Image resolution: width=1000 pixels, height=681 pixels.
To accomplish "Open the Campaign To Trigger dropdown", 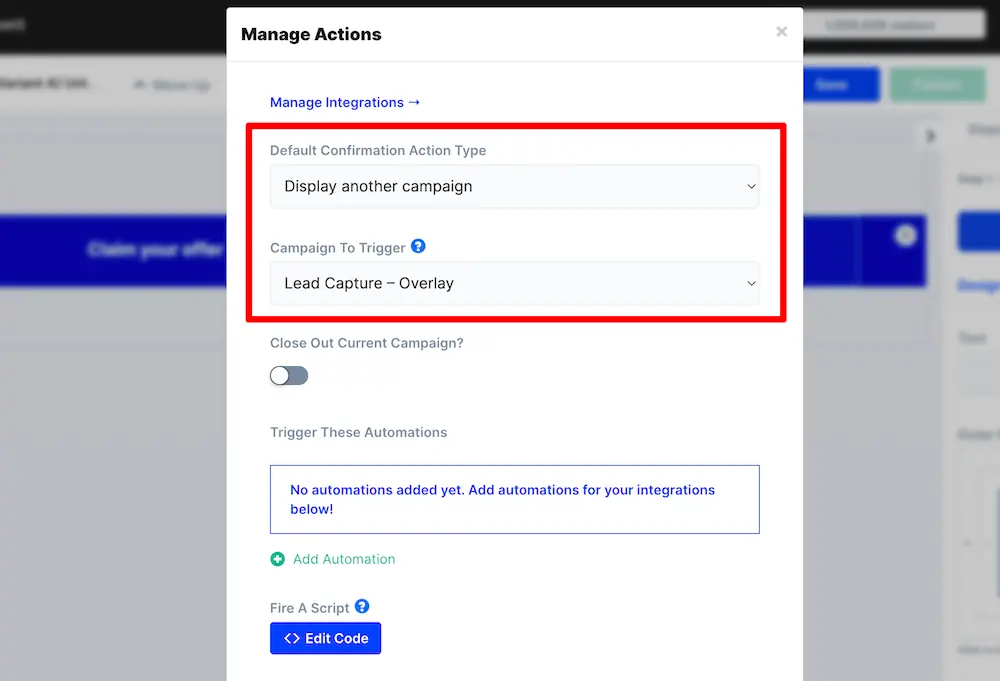I will pos(514,283).
